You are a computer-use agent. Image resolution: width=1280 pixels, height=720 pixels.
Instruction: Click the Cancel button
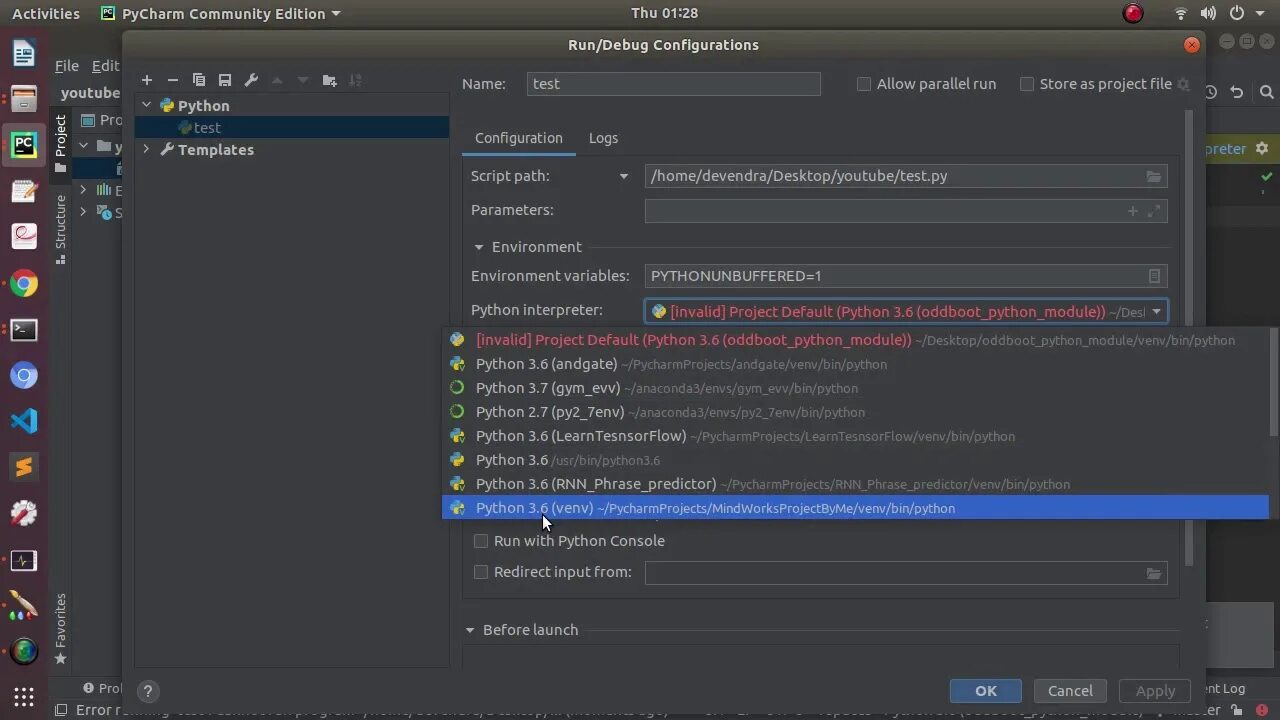(x=1070, y=691)
